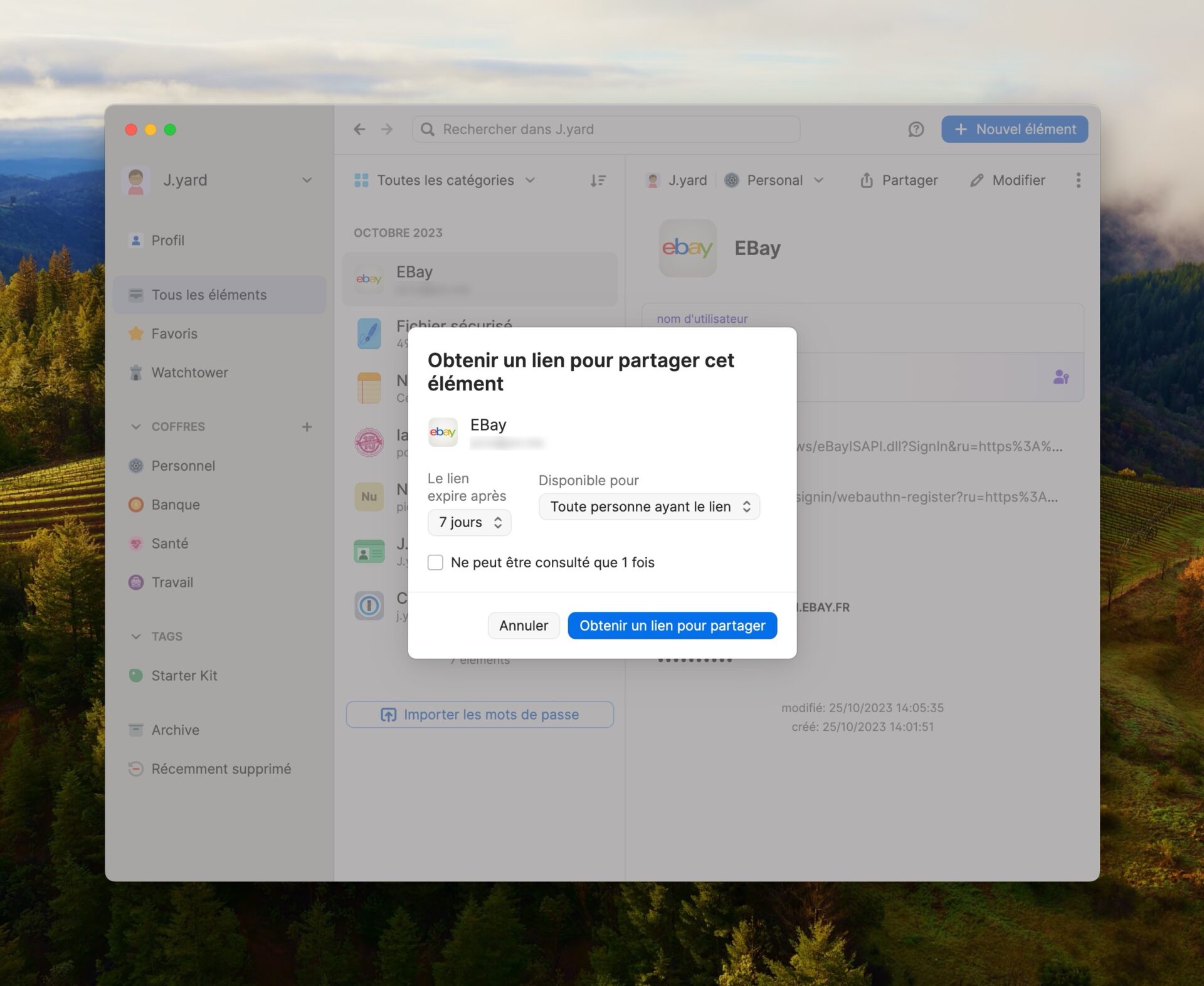1204x986 pixels.
Task: Open the Personal vault dropdown in detail header
Action: [774, 181]
